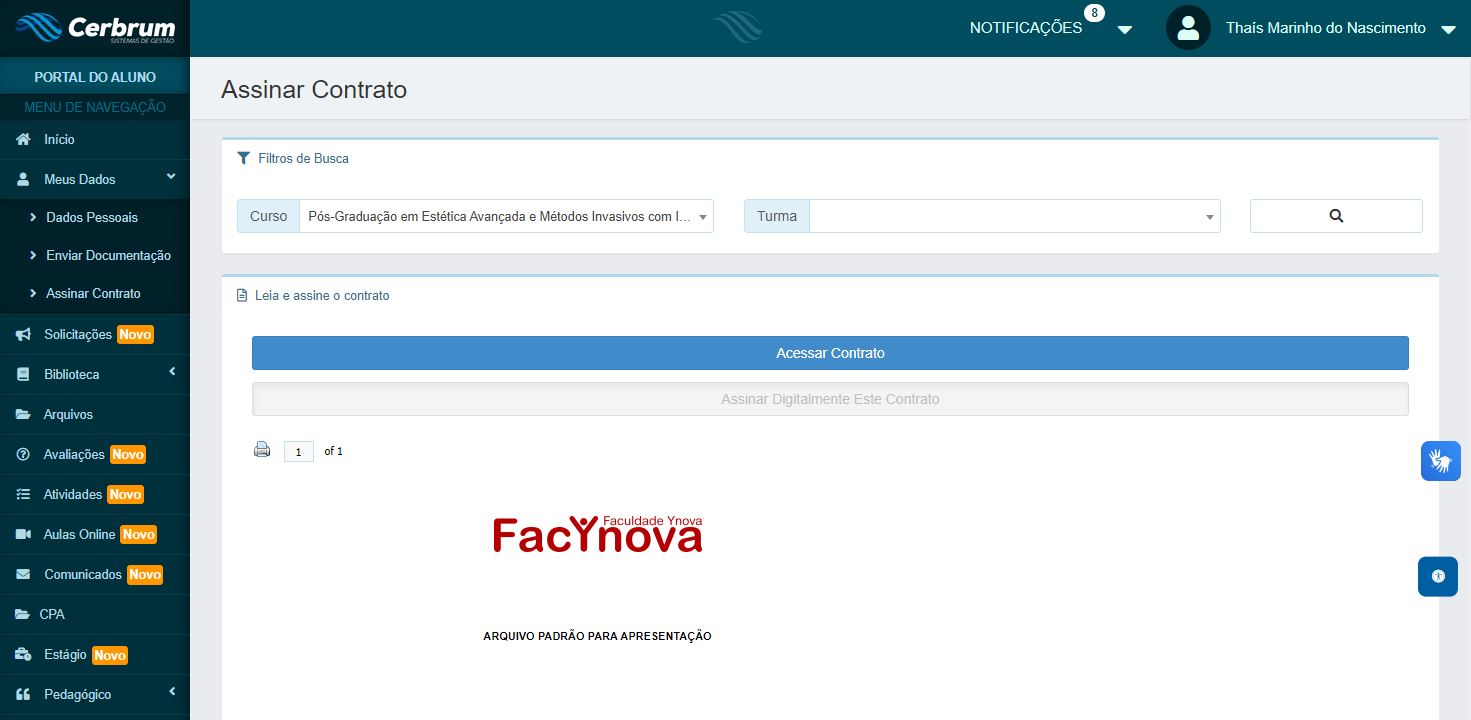Click the wave logo in the header center
Image resolution: width=1471 pixels, height=720 pixels.
(737, 28)
